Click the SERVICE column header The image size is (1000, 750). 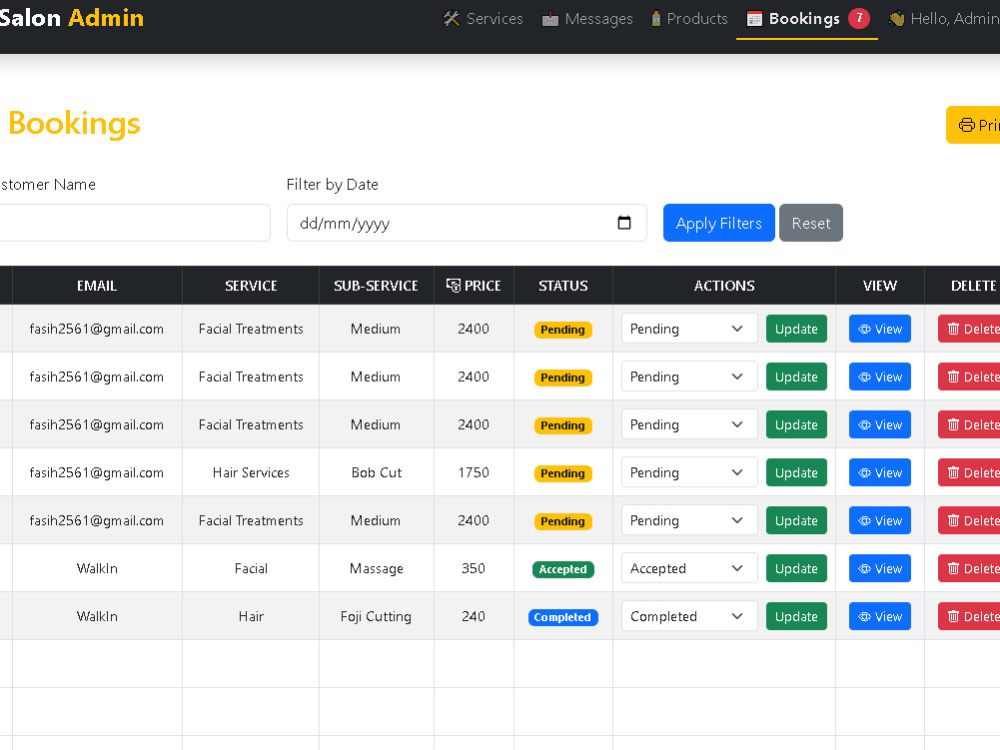point(251,286)
